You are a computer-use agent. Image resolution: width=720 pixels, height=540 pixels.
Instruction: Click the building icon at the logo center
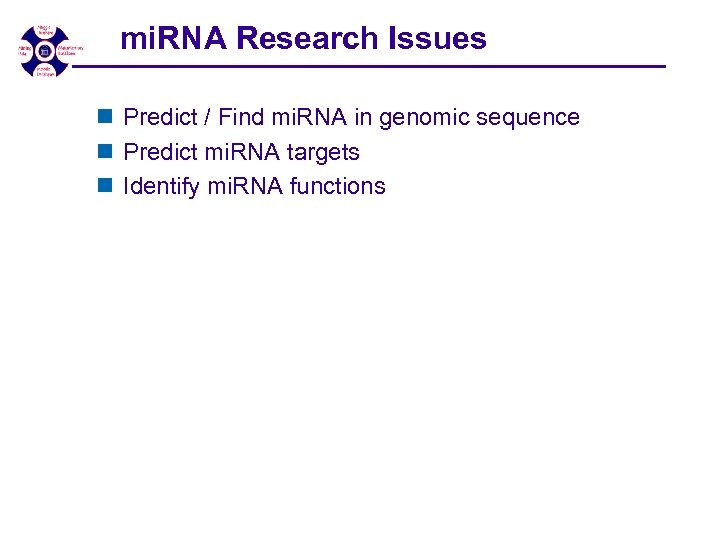(44, 49)
